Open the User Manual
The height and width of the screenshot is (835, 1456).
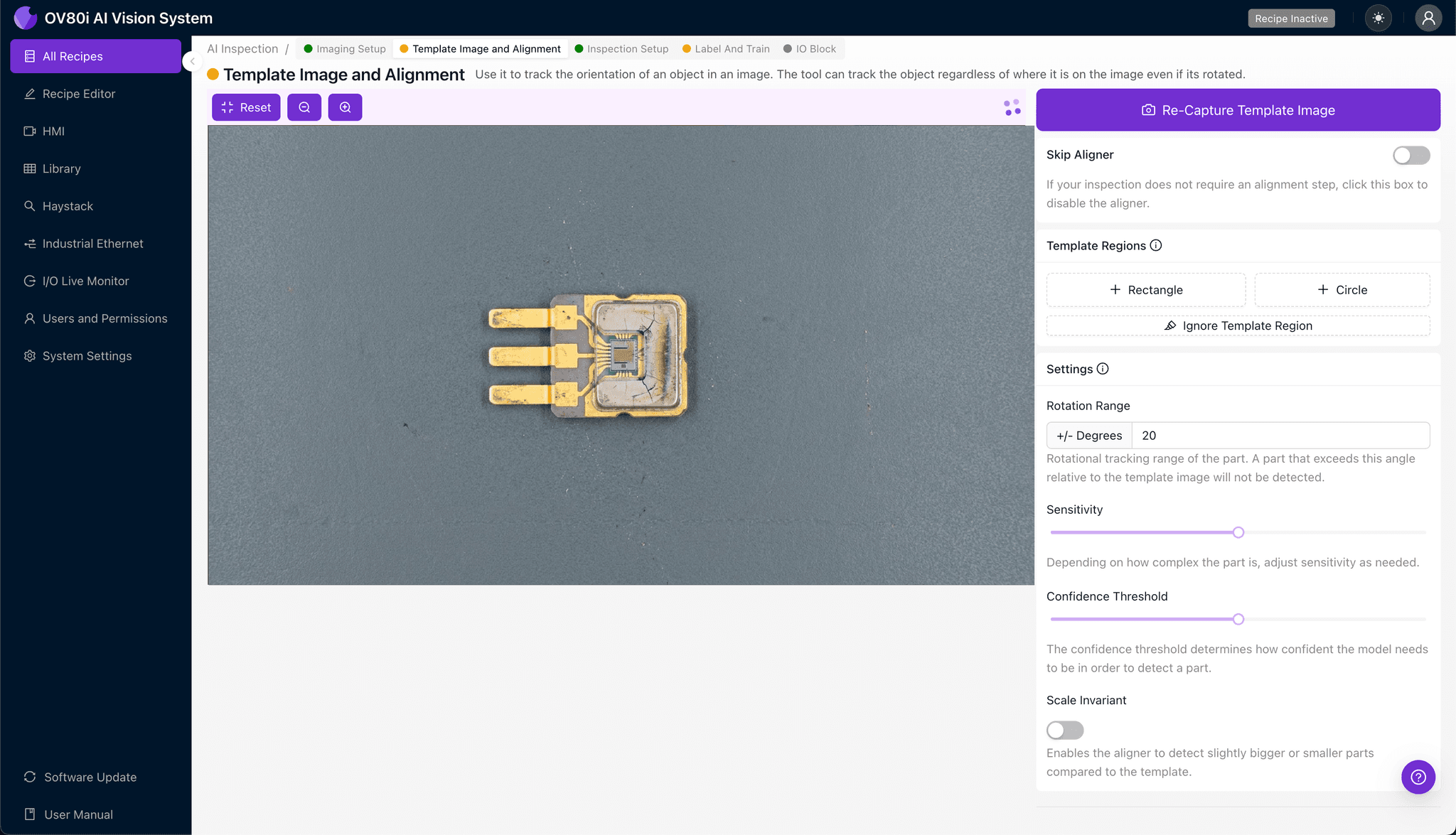96,814
